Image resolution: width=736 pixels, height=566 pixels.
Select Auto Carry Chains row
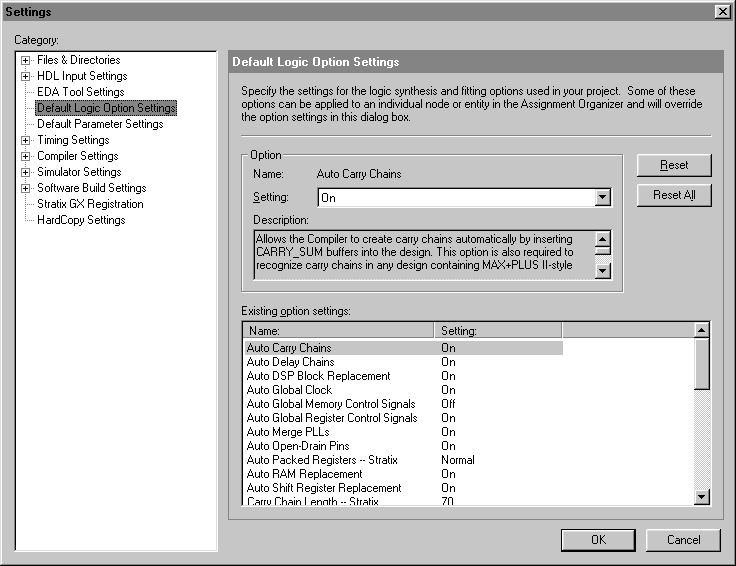(x=403, y=348)
